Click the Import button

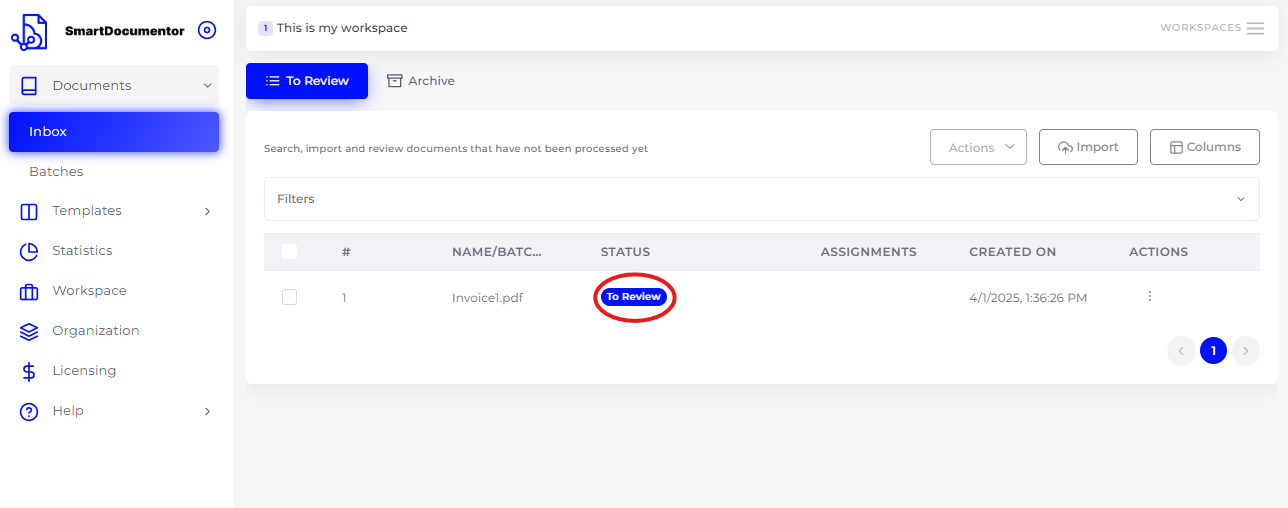coord(1088,147)
